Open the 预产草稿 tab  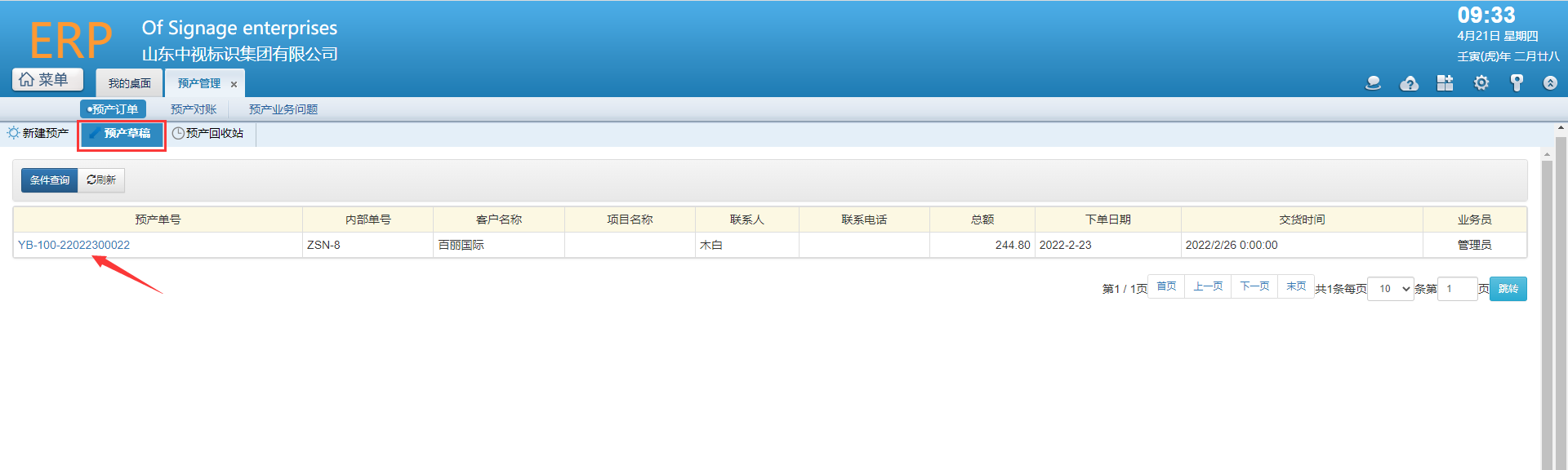(121, 134)
